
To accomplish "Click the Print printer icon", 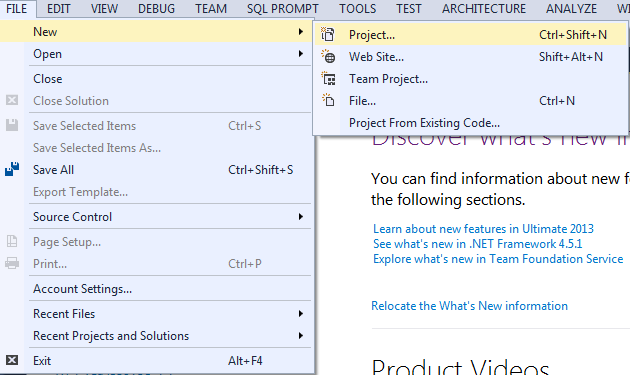I will pos(12,263).
